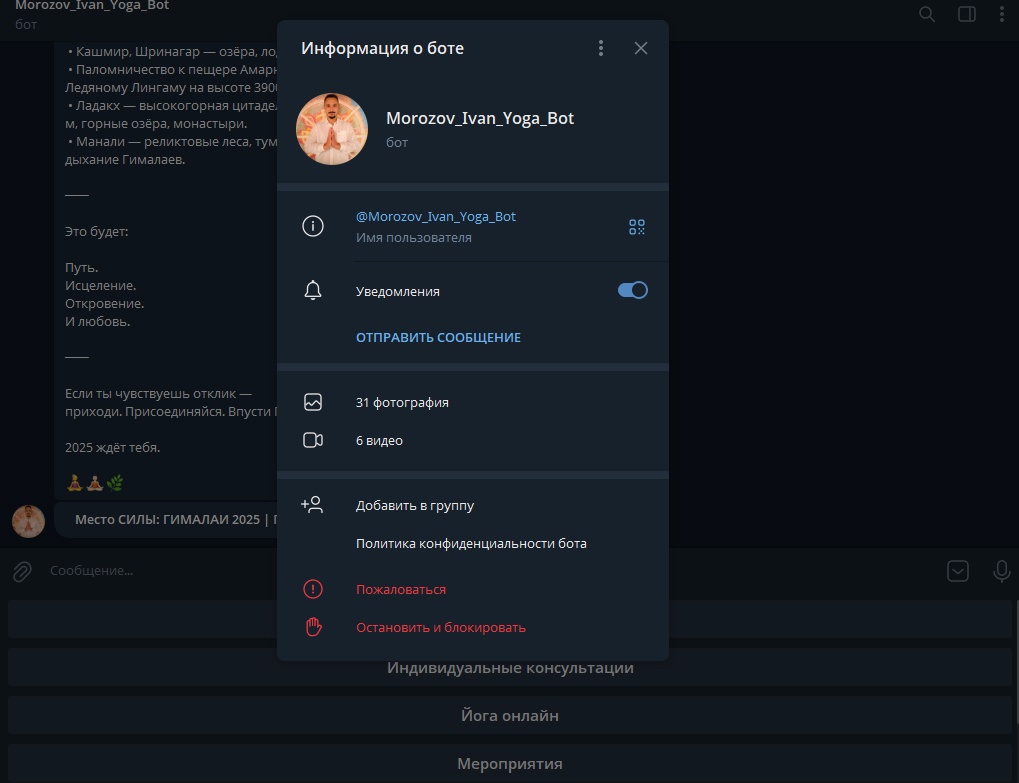This screenshot has height=783, width=1019.
Task: Click Место СИЛЫ: ГИМАЛАИ 2025 inline button
Action: point(168,519)
